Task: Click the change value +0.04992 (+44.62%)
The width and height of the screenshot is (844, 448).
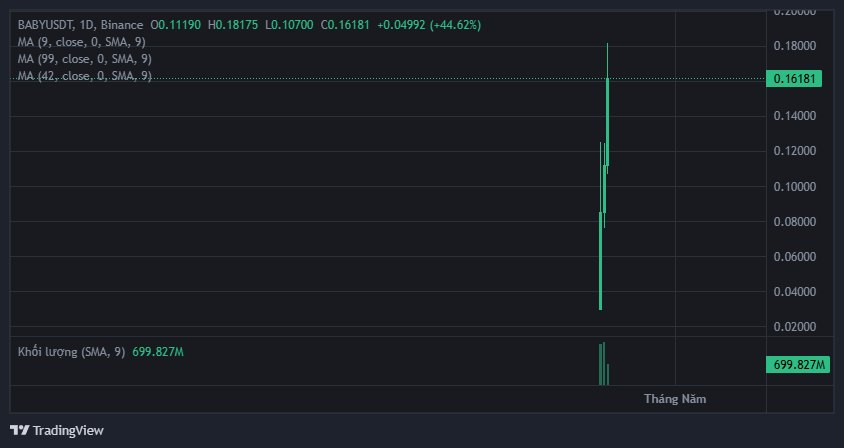Action: 429,25
